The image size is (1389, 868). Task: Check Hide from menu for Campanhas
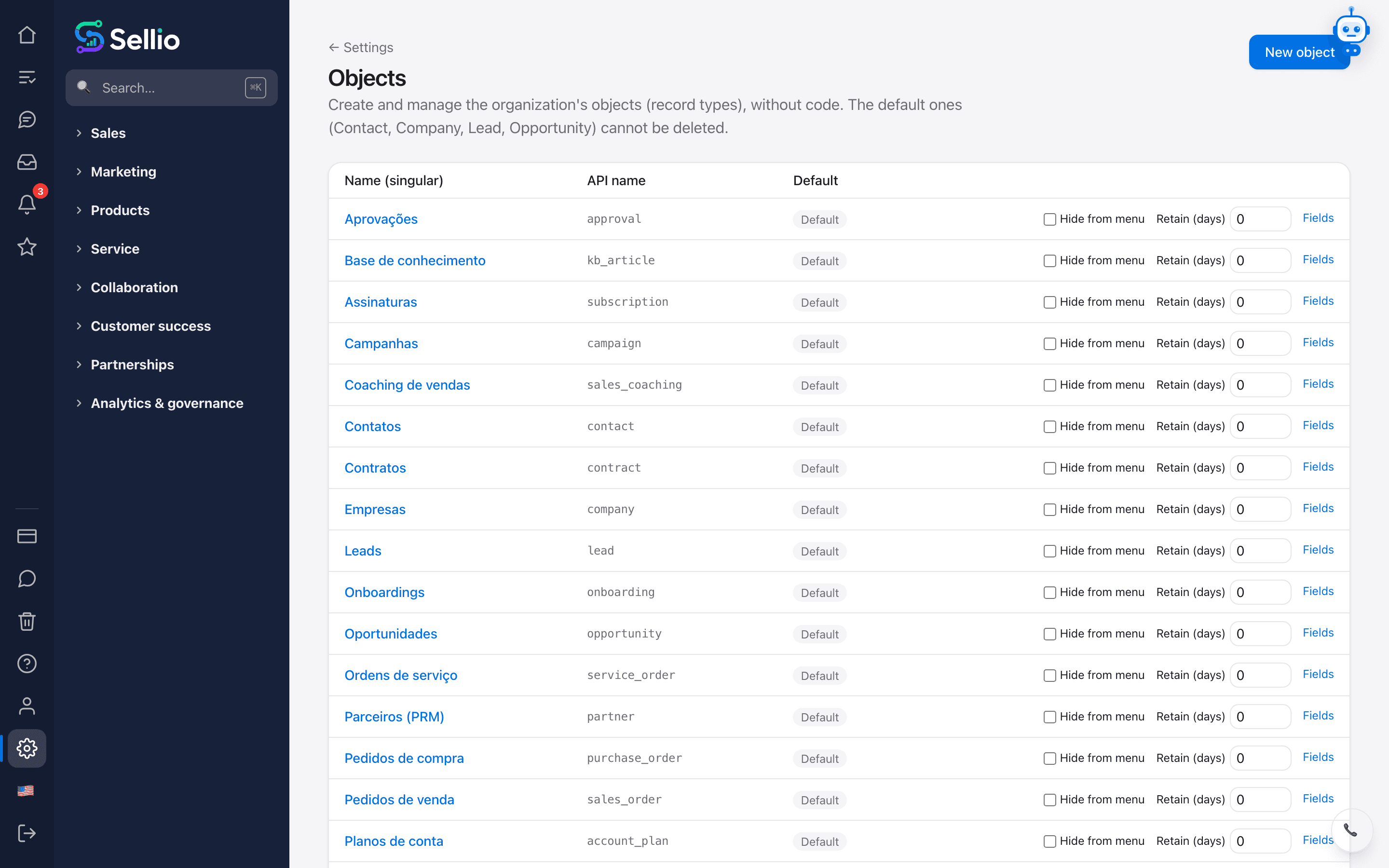click(1050, 343)
